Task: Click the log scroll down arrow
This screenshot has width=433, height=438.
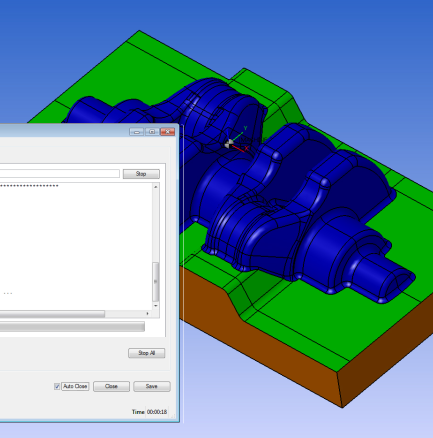Action: point(156,306)
